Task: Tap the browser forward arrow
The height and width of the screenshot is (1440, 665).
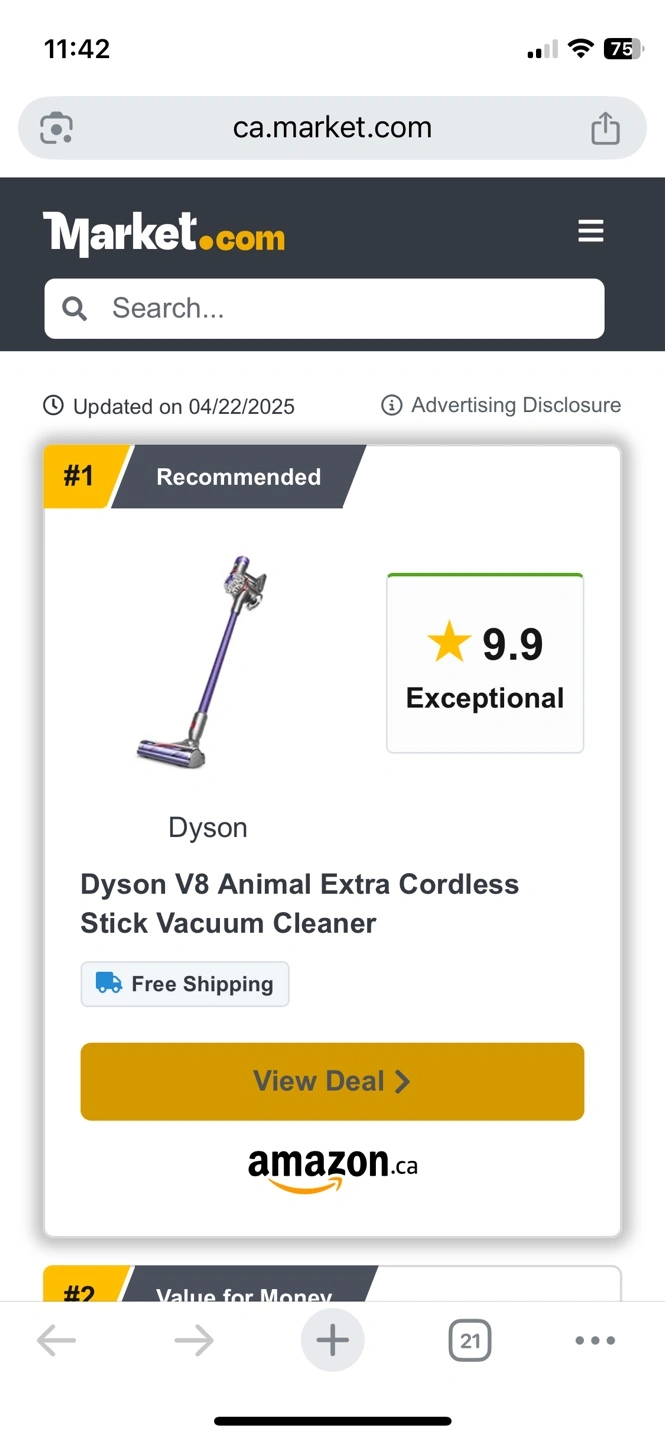Action: [x=194, y=1340]
